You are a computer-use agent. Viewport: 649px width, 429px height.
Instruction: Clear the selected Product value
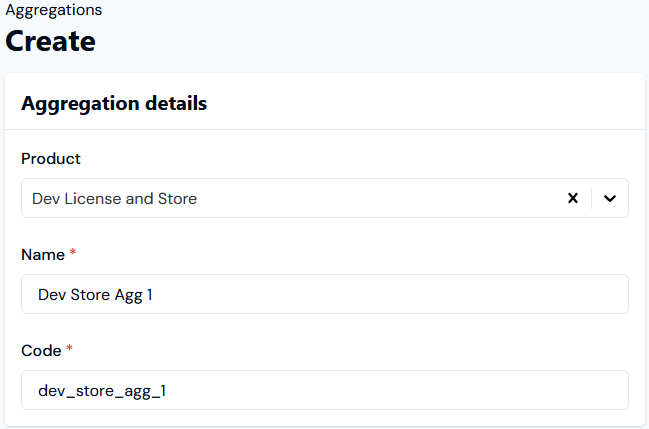pos(573,198)
